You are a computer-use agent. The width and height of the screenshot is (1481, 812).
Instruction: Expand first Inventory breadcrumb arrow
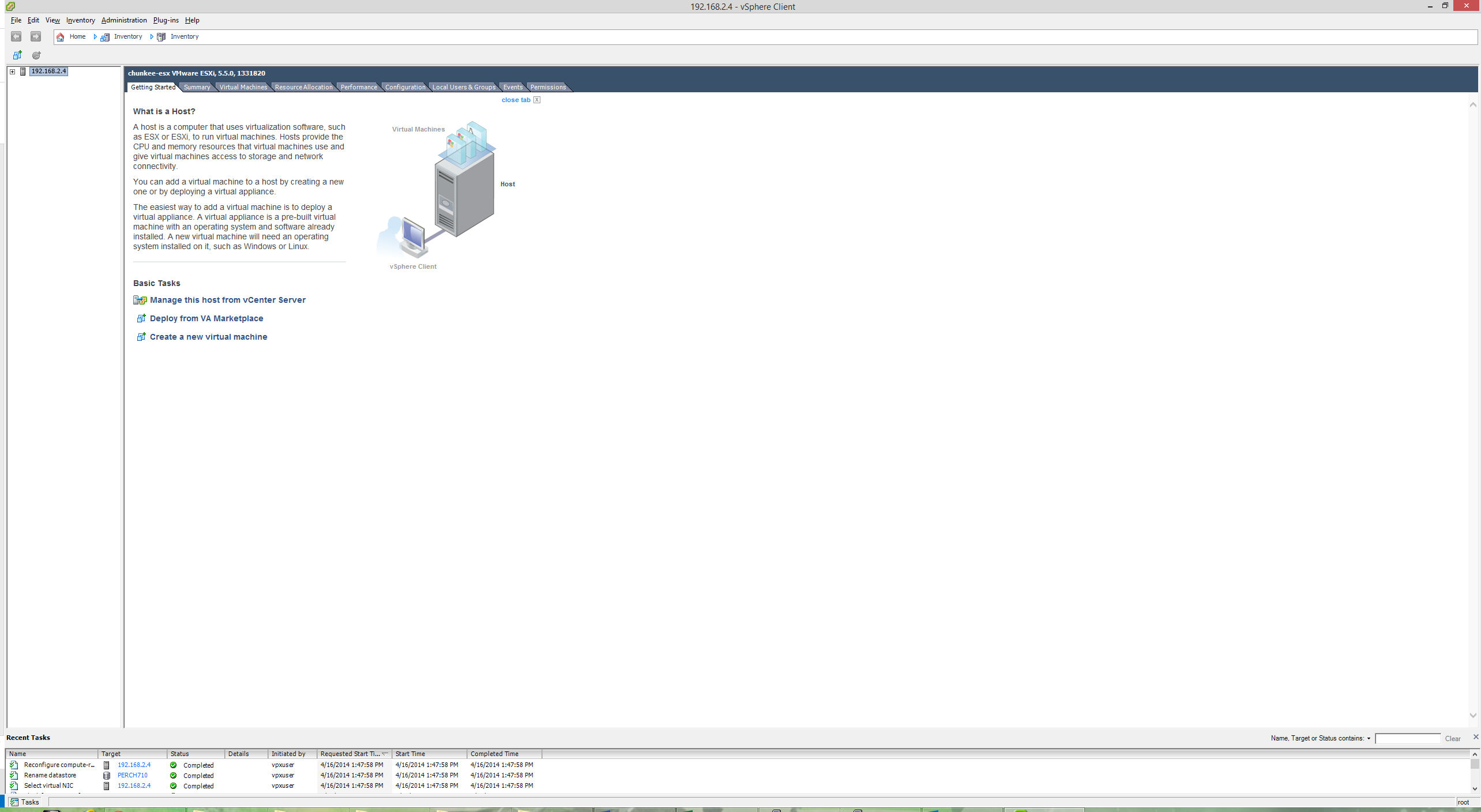pyautogui.click(x=95, y=37)
